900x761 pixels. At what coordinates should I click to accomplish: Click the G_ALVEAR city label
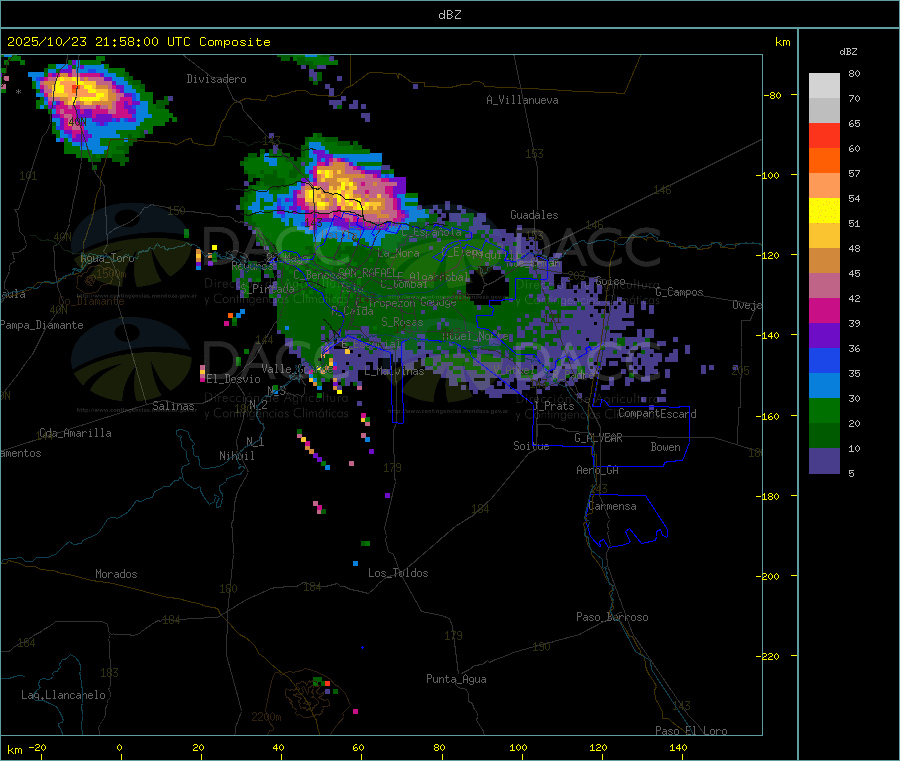pyautogui.click(x=598, y=438)
